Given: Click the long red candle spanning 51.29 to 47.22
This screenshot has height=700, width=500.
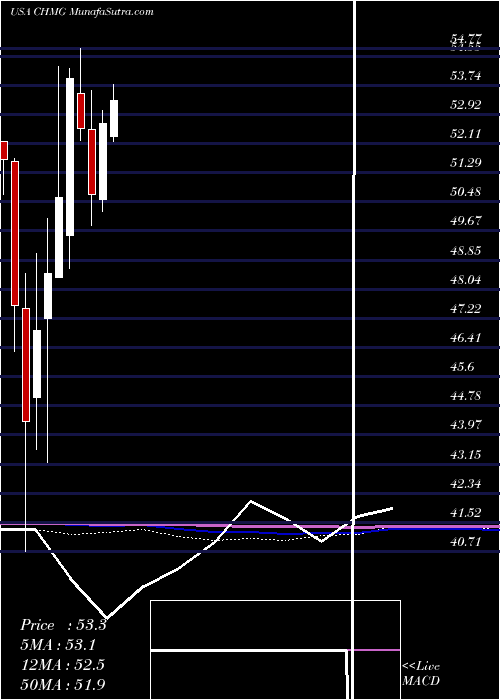Looking at the screenshot, I should pos(15,233).
